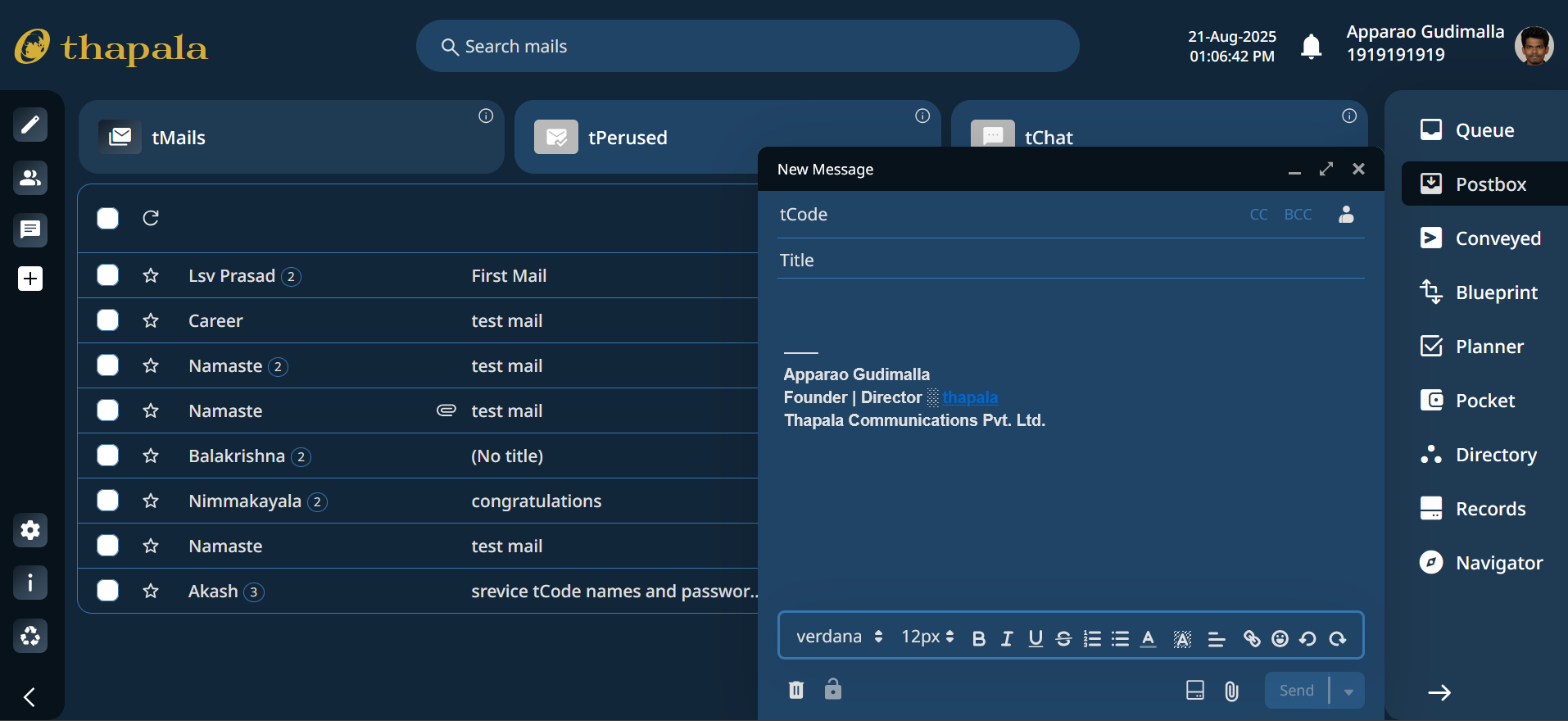This screenshot has width=1568, height=721.
Task: Click the right arrow below Navigator
Action: click(1439, 693)
